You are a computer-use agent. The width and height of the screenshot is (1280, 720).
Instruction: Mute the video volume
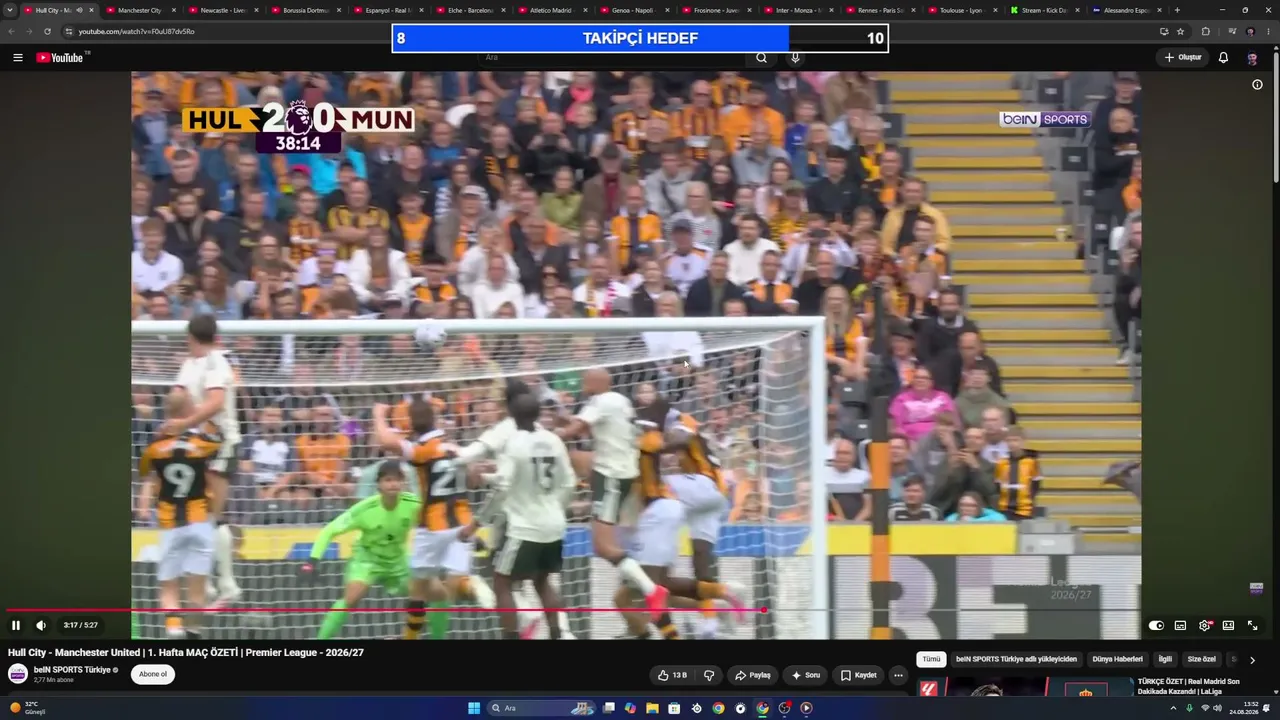click(x=41, y=626)
